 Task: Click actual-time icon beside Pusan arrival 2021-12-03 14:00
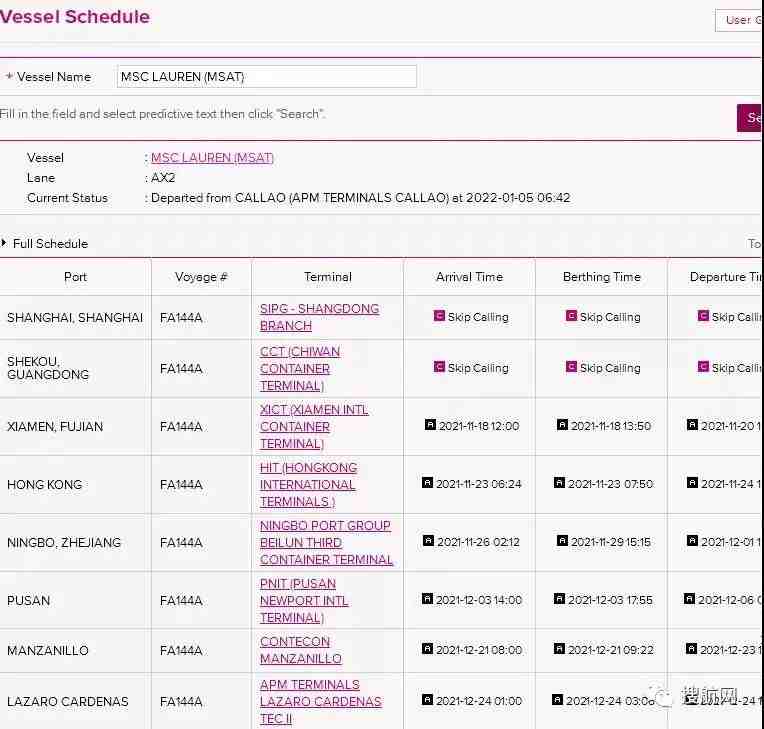427,598
